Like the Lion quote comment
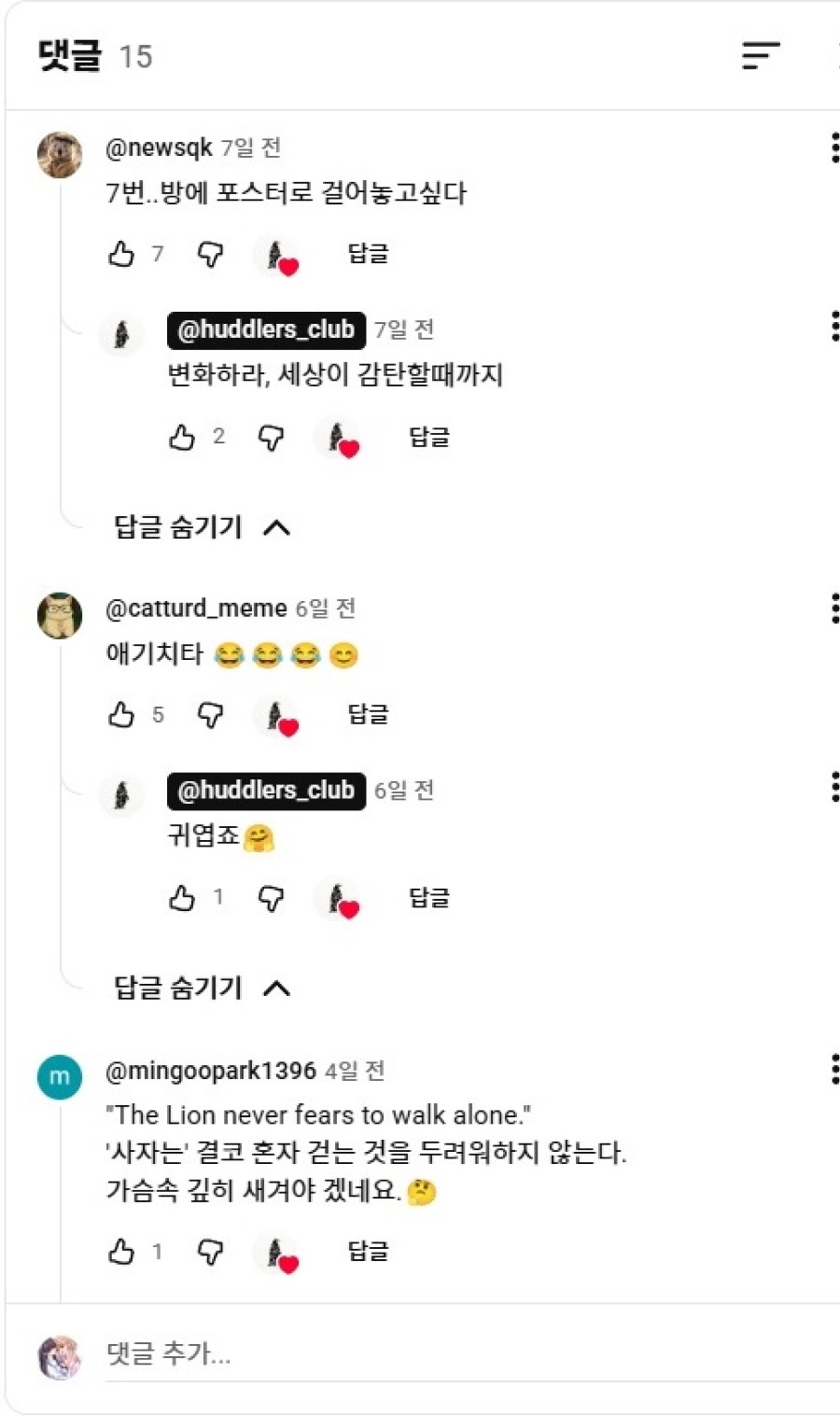This screenshot has height=1416, width=840. [x=121, y=1252]
